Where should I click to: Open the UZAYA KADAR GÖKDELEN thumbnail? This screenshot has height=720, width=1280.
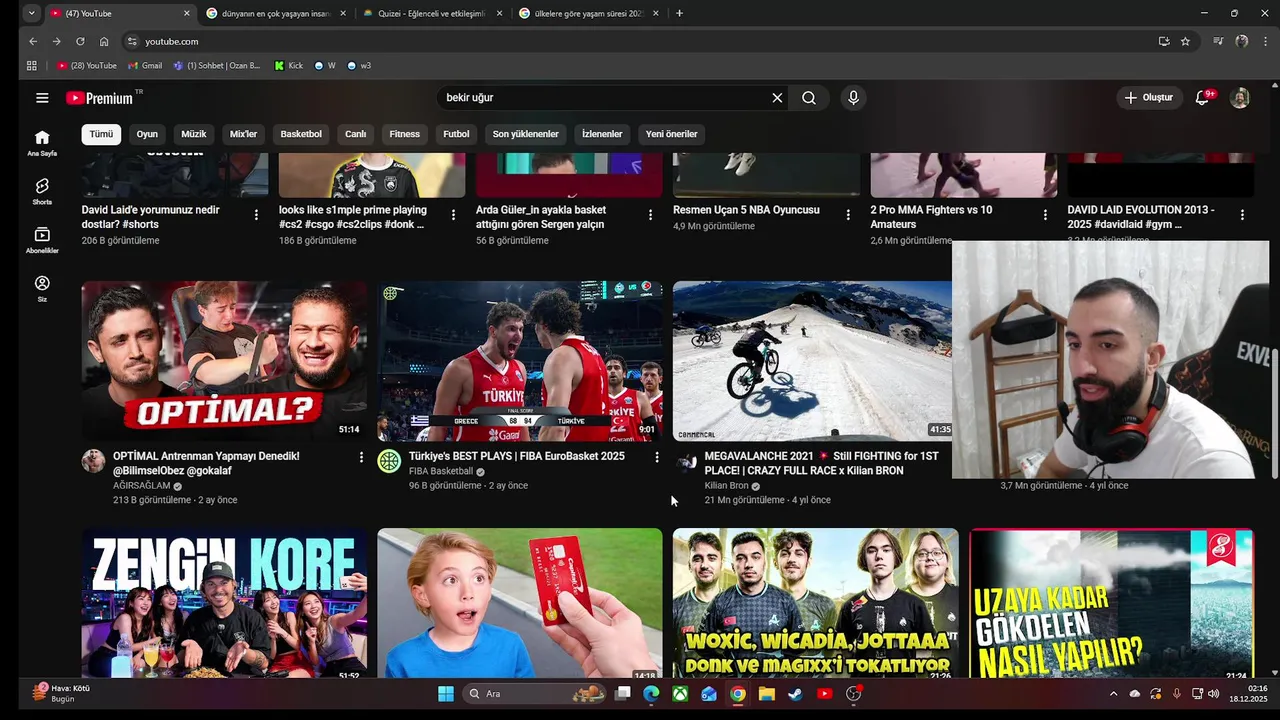click(1112, 604)
